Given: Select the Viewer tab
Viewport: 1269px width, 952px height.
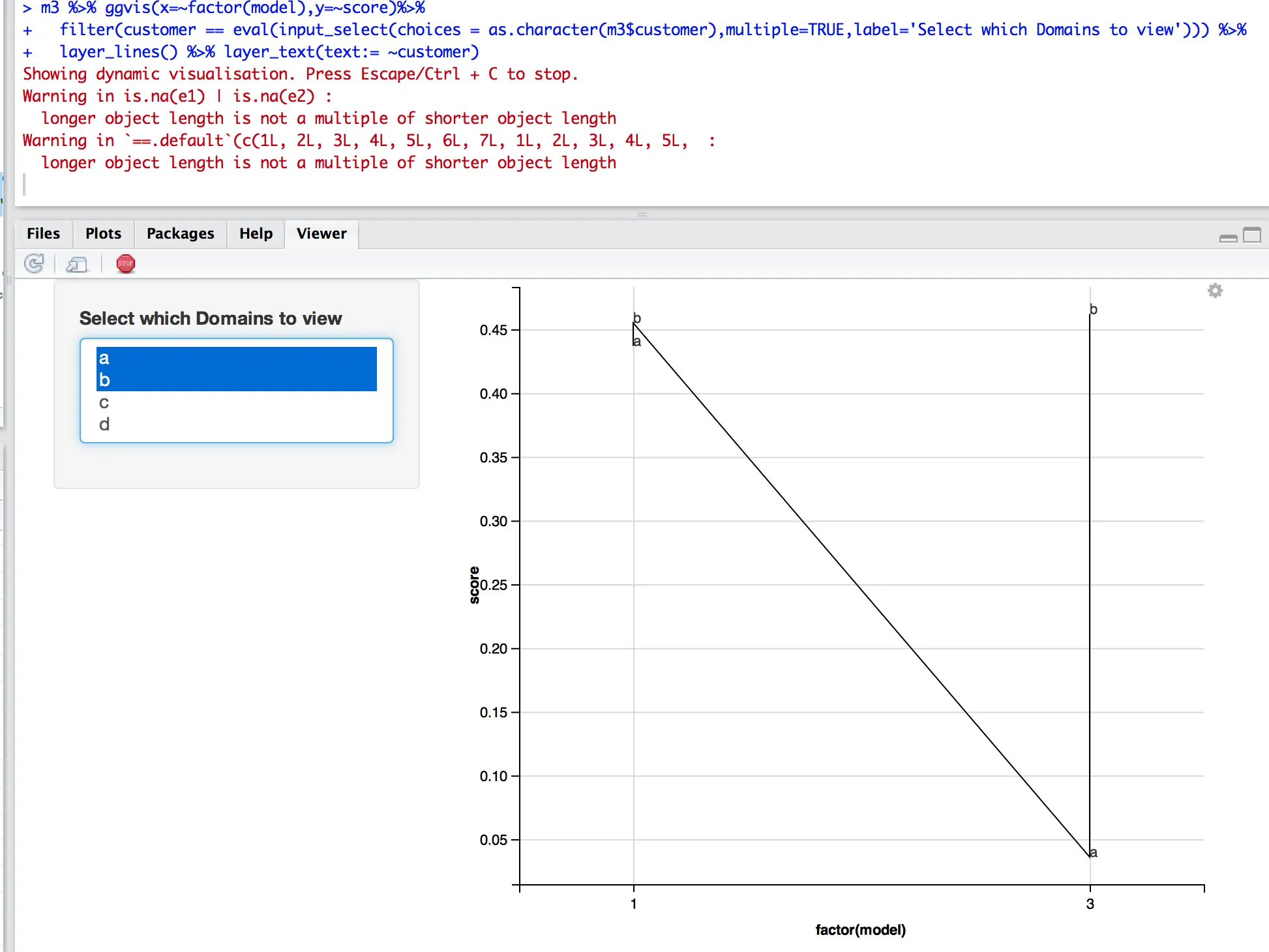Looking at the screenshot, I should pyautogui.click(x=321, y=233).
